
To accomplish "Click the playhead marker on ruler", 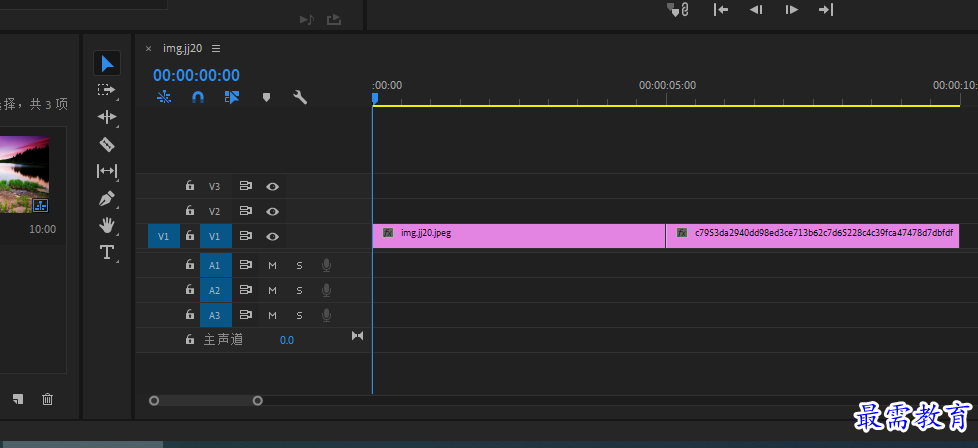I will click(375, 98).
